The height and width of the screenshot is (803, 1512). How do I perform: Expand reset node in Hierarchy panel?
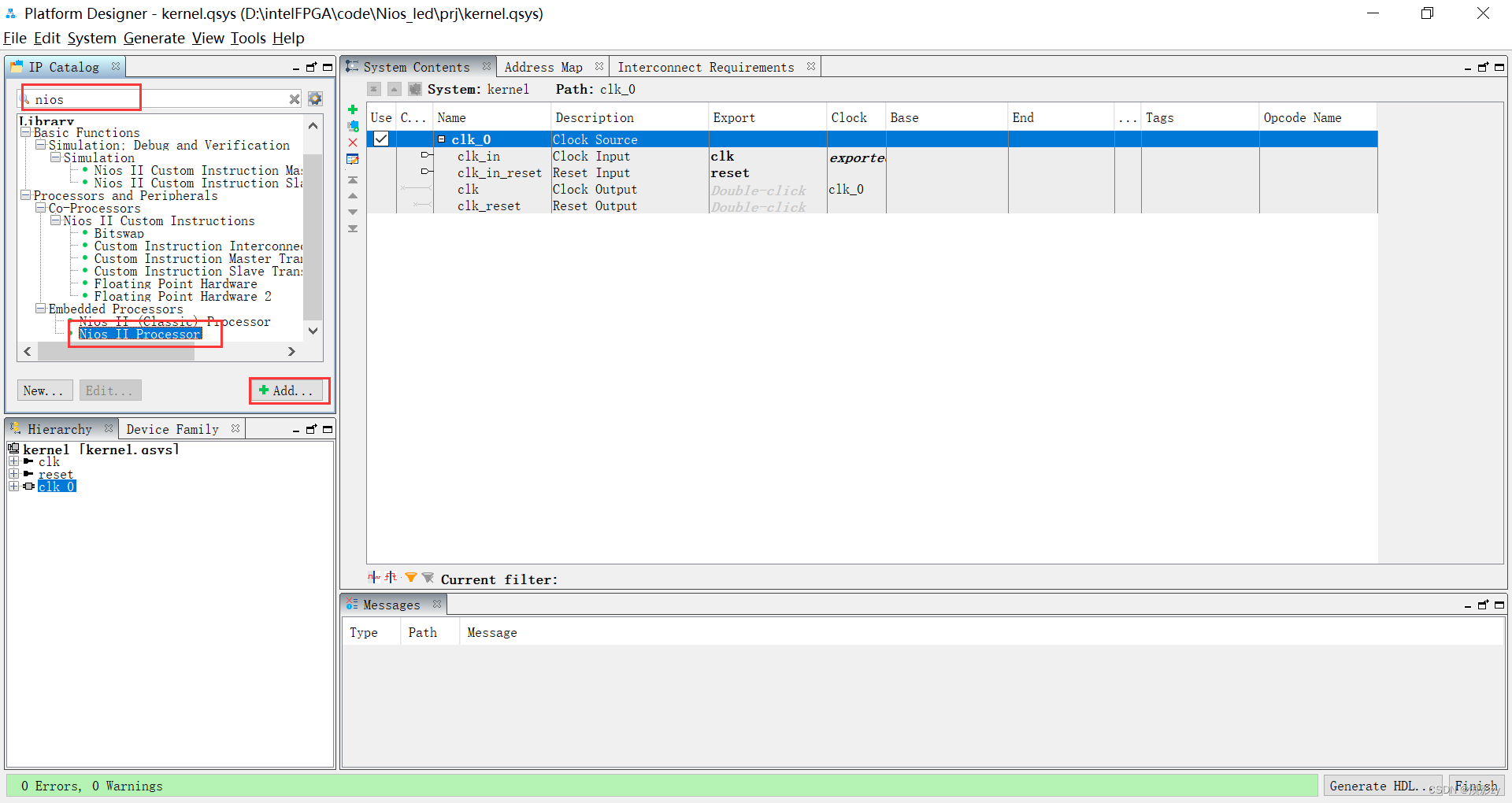pyautogui.click(x=13, y=474)
